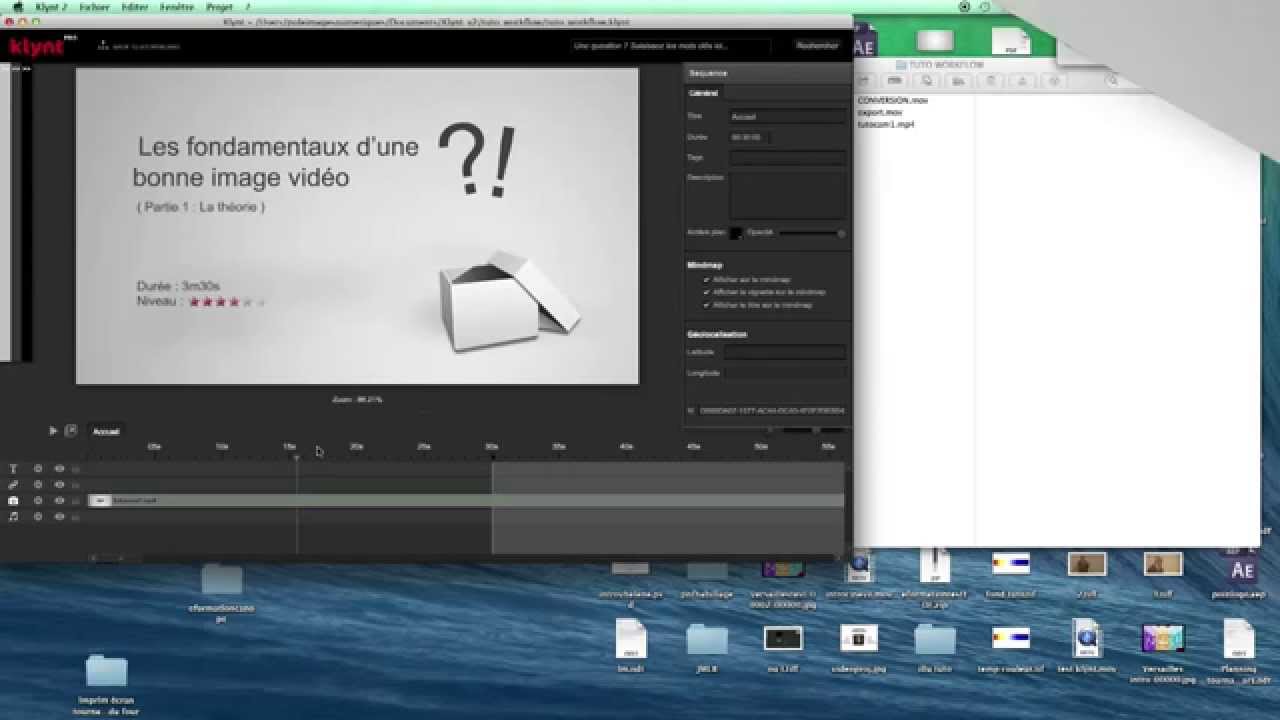This screenshot has height=720, width=1280.
Task: Open the Général tab in Séquence panel
Action: point(704,93)
